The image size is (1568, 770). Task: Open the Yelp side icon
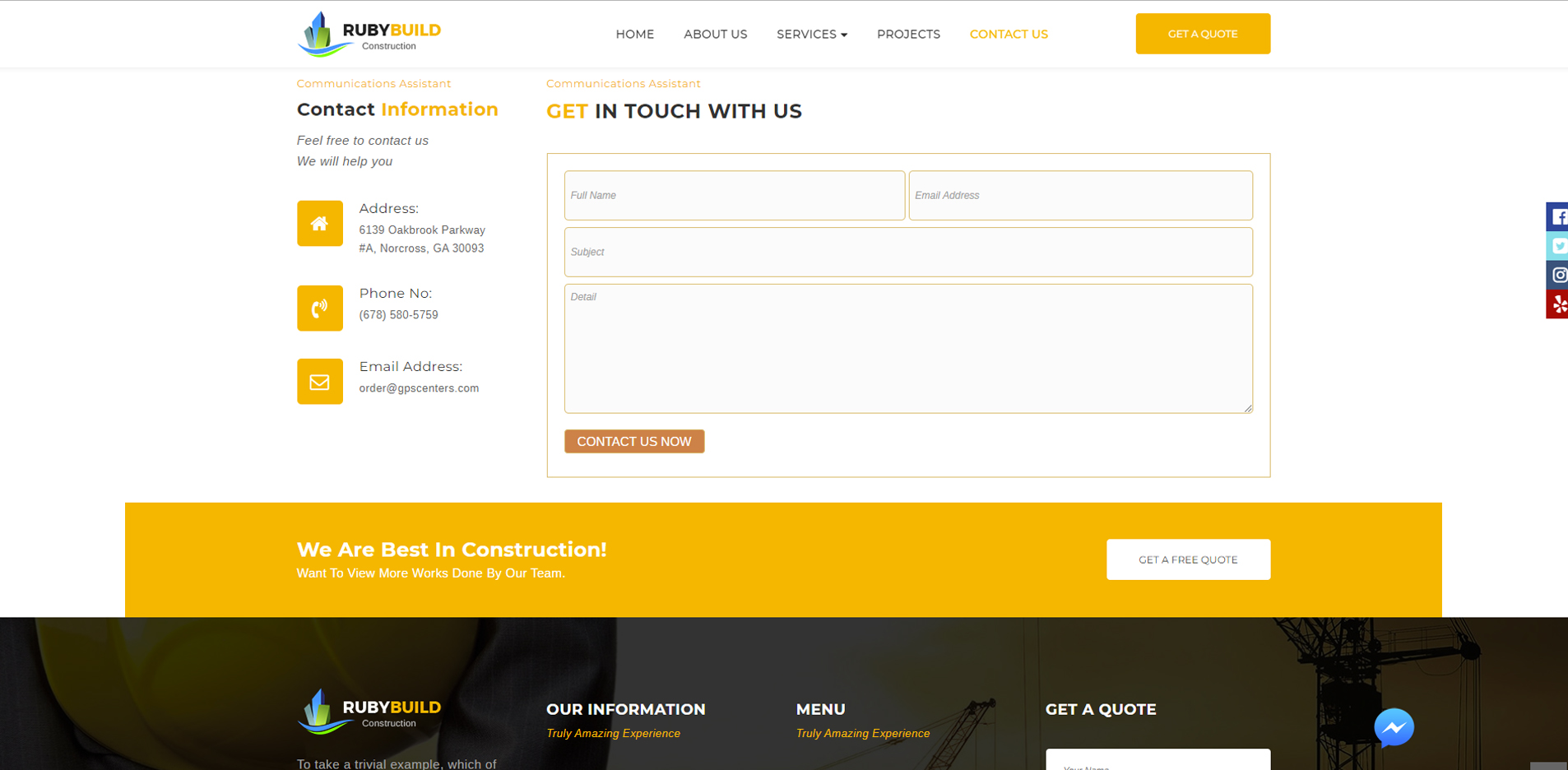tap(1557, 304)
